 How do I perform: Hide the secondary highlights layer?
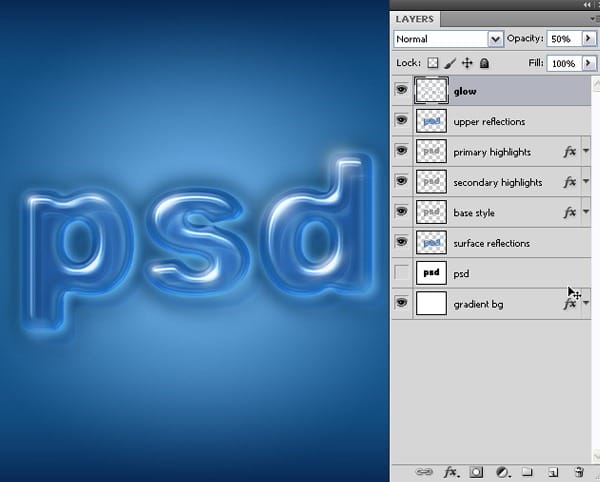click(x=401, y=180)
